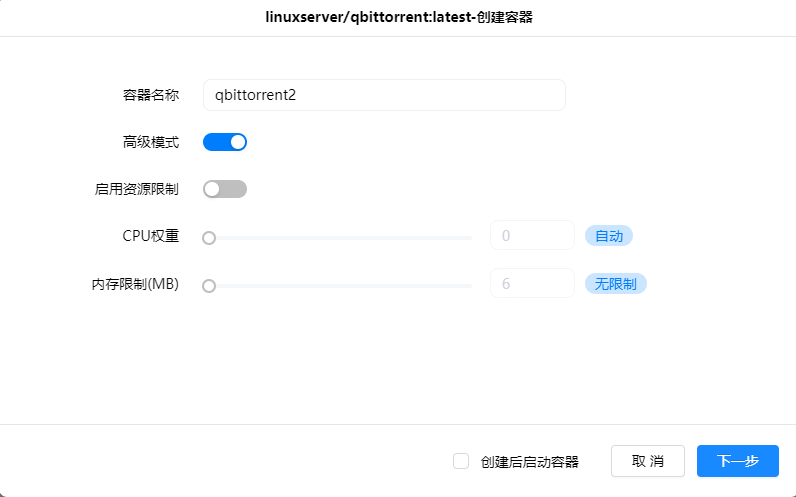Click the 容器名称 field label
The image size is (796, 497).
point(144,95)
